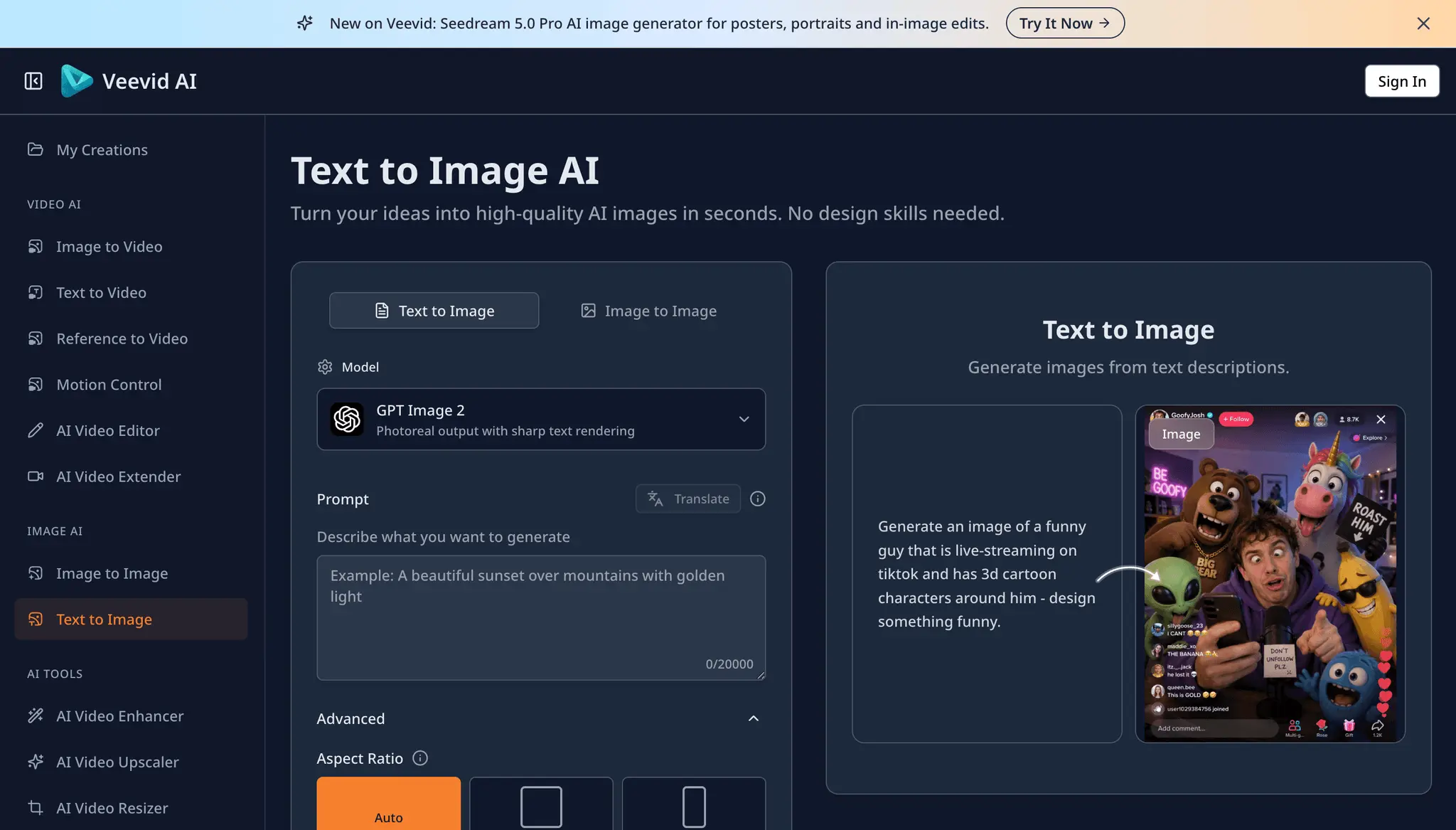Viewport: 1456px width, 830px height.
Task: Click the Veevid AI brand name
Action: click(x=149, y=81)
